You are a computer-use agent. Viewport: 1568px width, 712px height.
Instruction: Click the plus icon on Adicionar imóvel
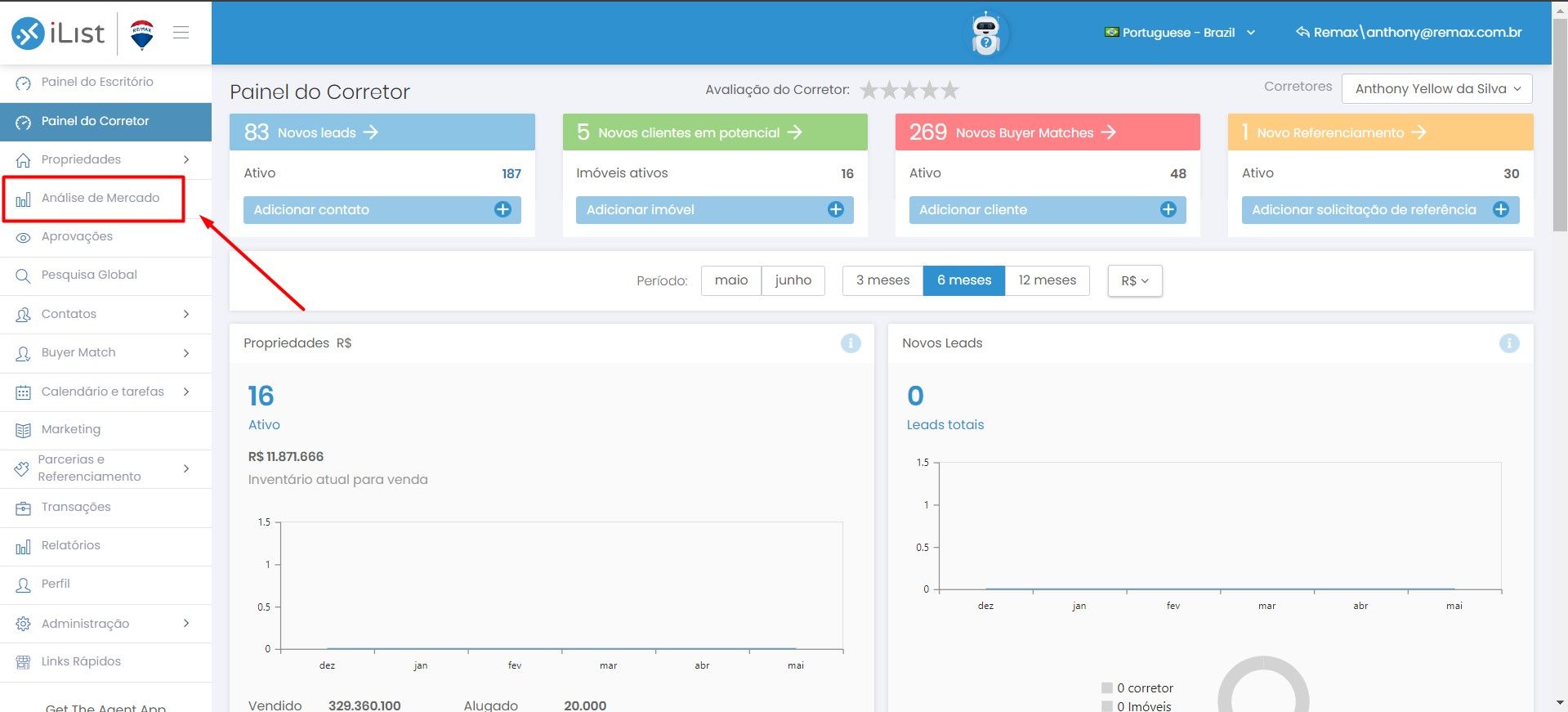pos(835,210)
